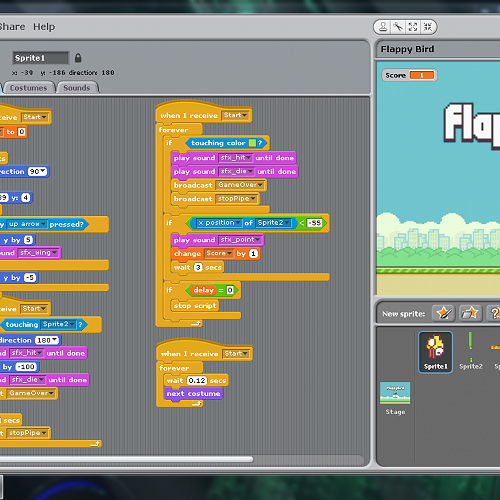Click the horizontal scrollbar of scripts area
This screenshot has width=500, height=500.
coord(126,459)
